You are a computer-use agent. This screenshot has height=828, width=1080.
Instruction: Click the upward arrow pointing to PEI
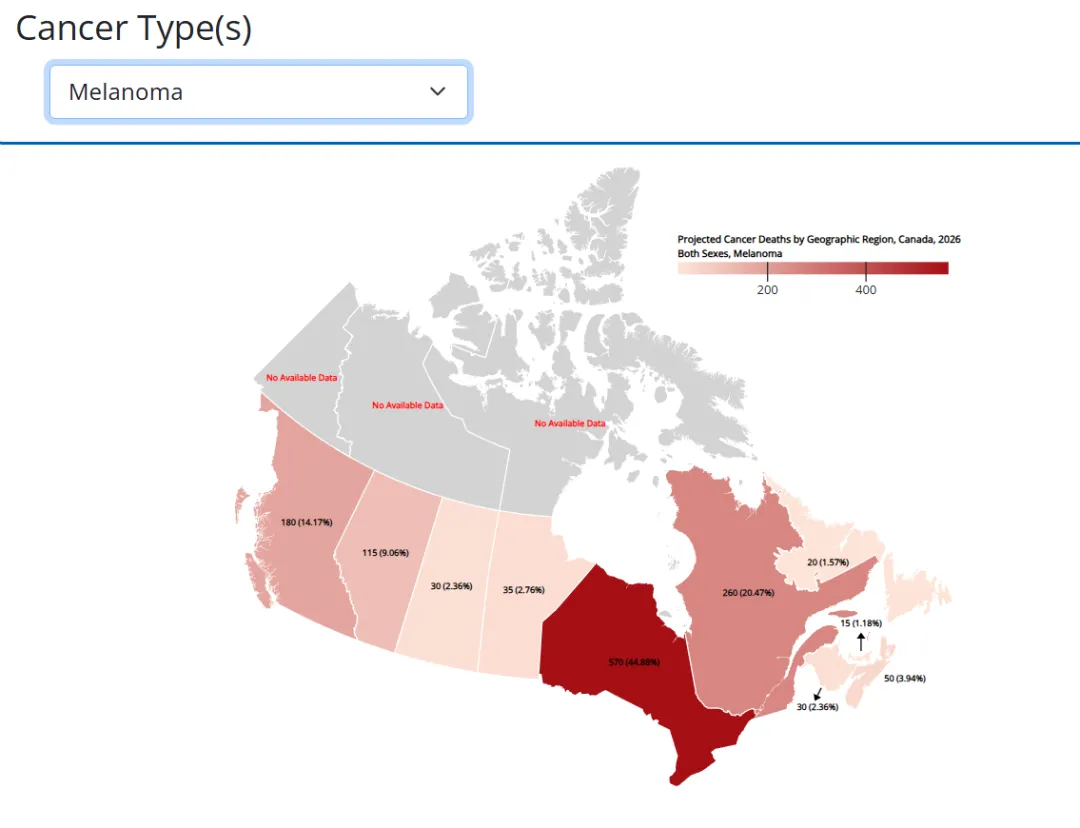[860, 643]
